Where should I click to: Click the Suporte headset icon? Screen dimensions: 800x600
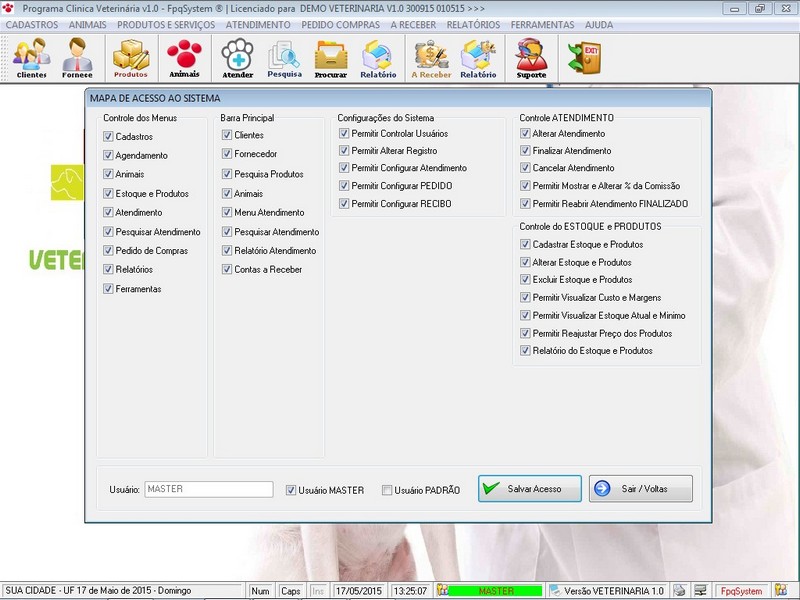coord(531,58)
